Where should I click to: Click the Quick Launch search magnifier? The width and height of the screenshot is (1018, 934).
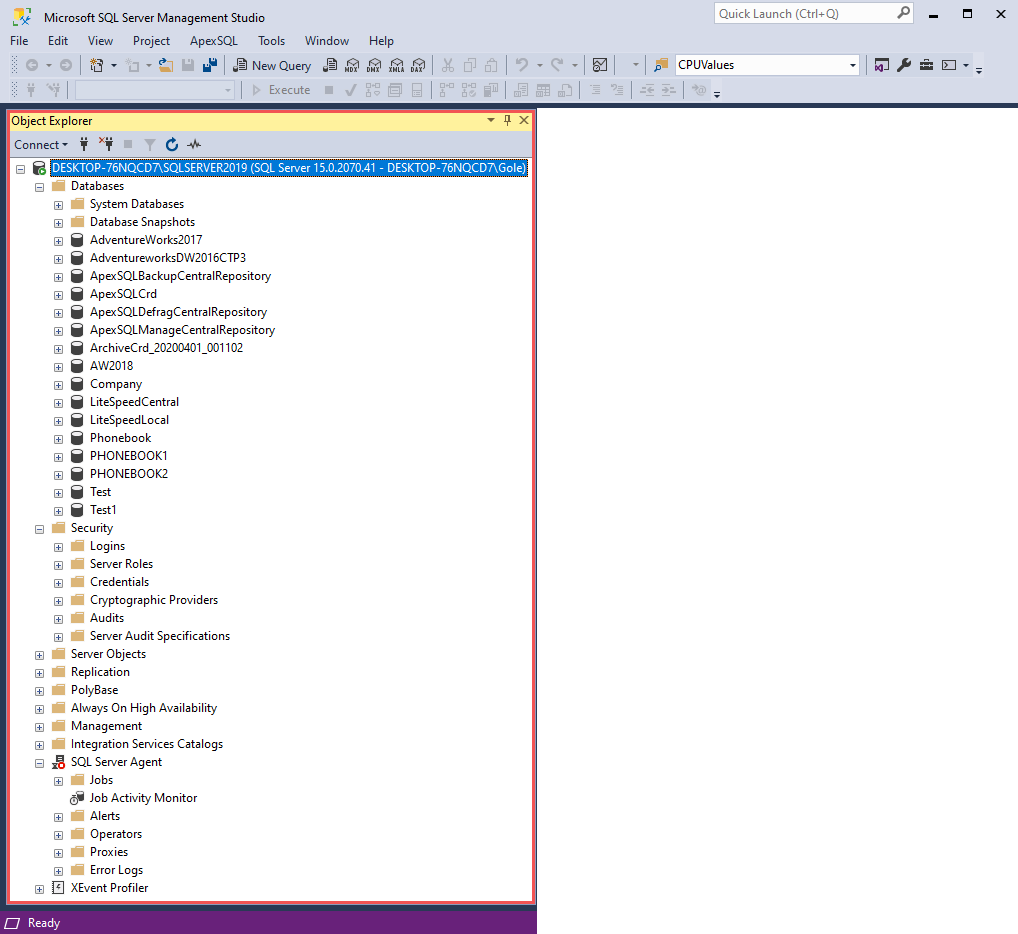click(x=903, y=13)
